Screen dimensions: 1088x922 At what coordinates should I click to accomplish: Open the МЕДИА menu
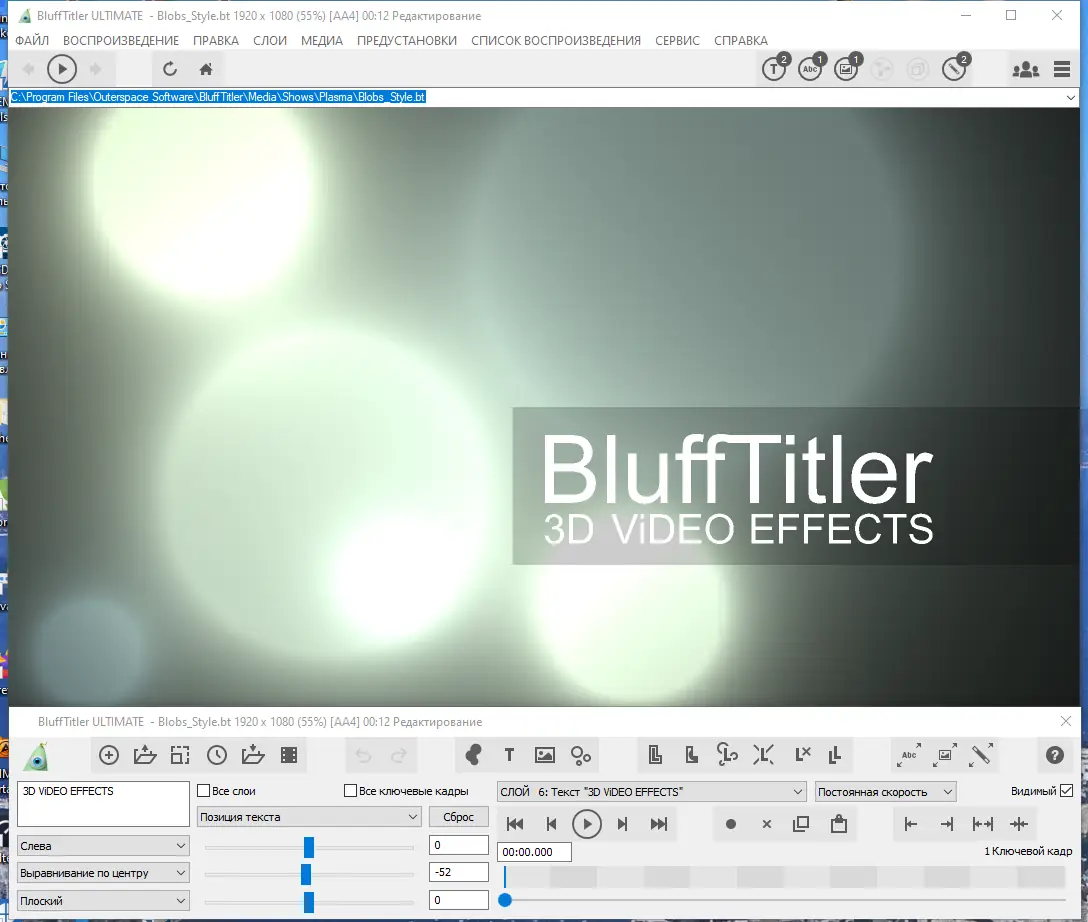[322, 41]
